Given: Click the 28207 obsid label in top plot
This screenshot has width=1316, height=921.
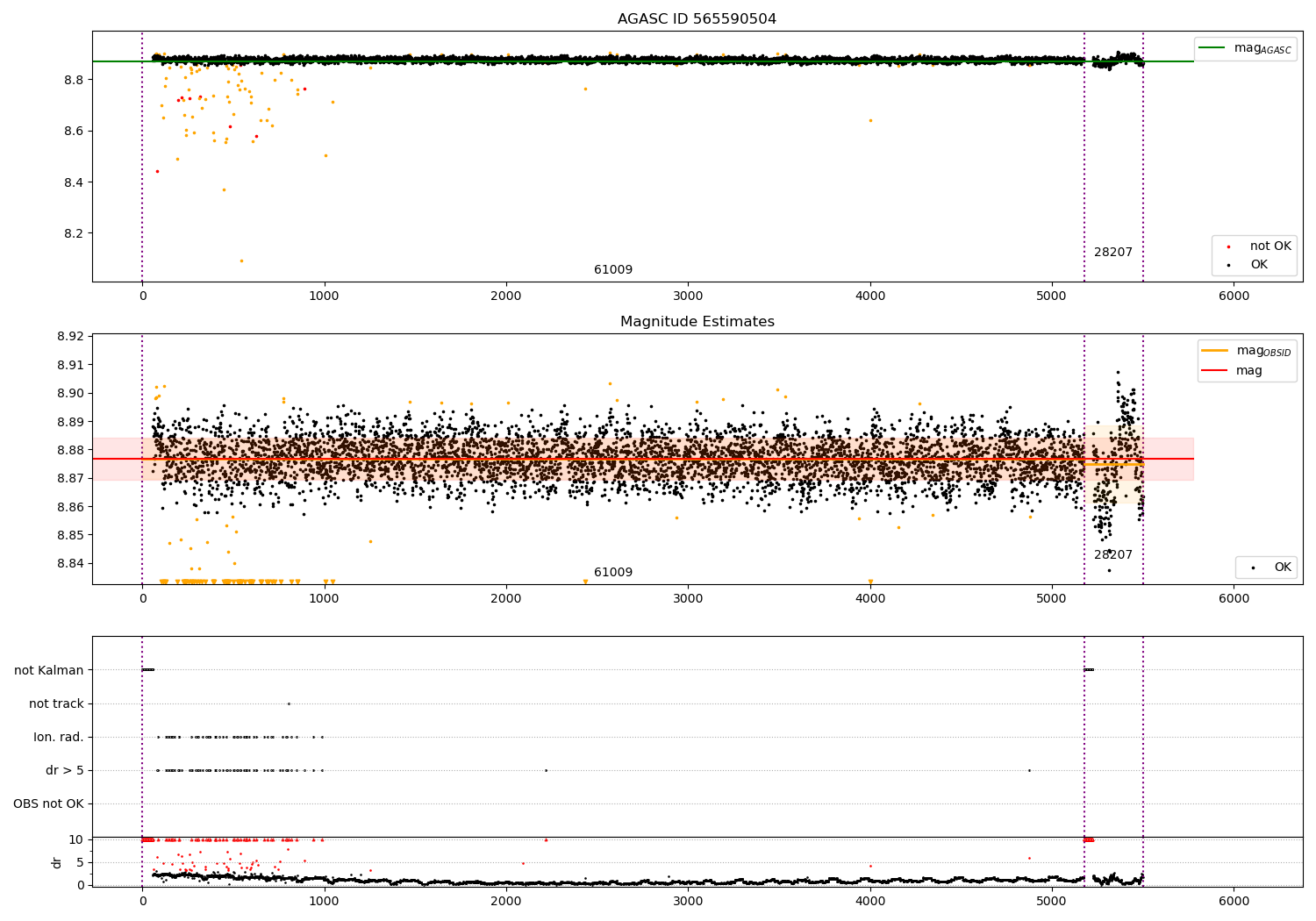Looking at the screenshot, I should point(1113,252).
